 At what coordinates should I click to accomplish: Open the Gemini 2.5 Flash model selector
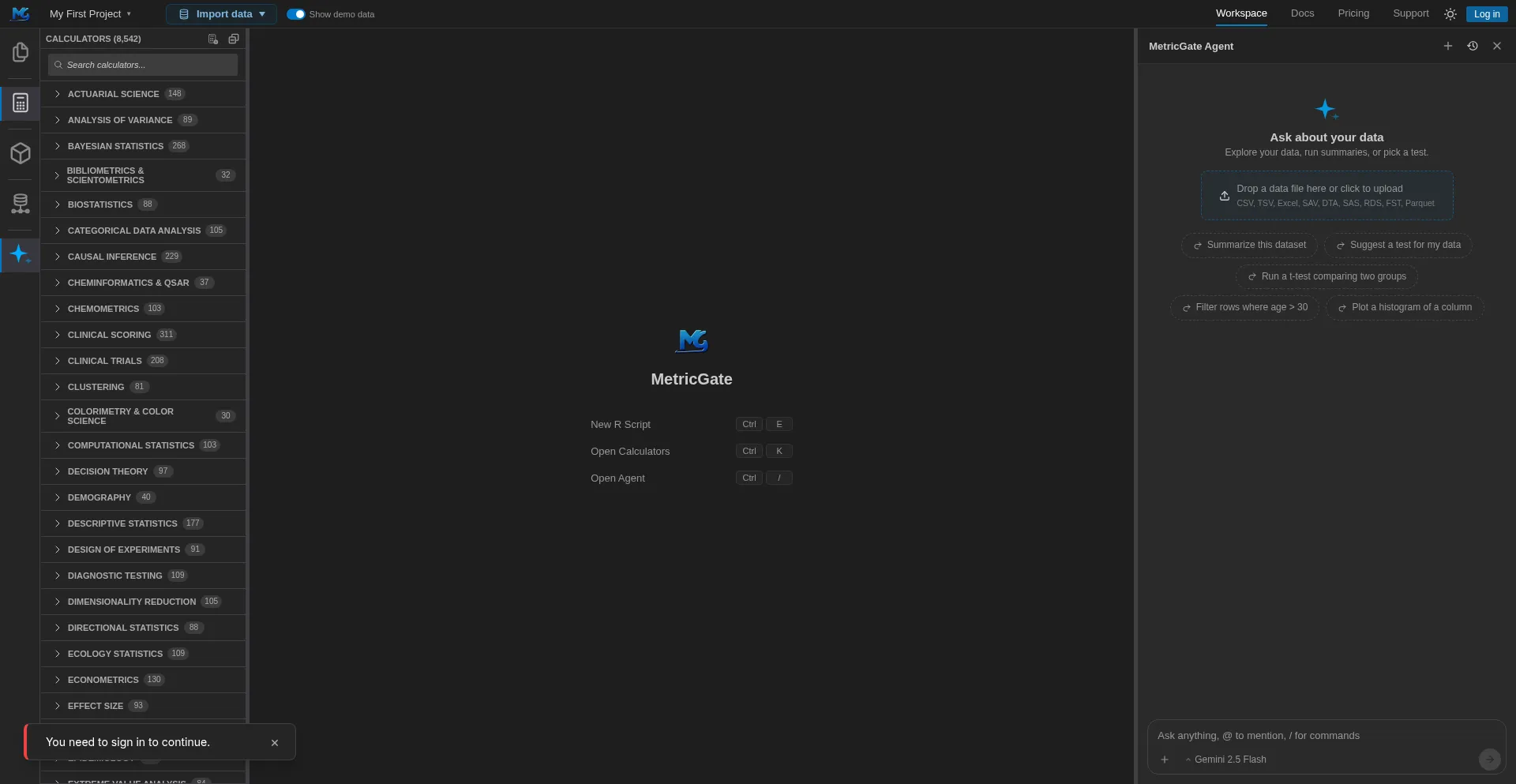(1225, 760)
